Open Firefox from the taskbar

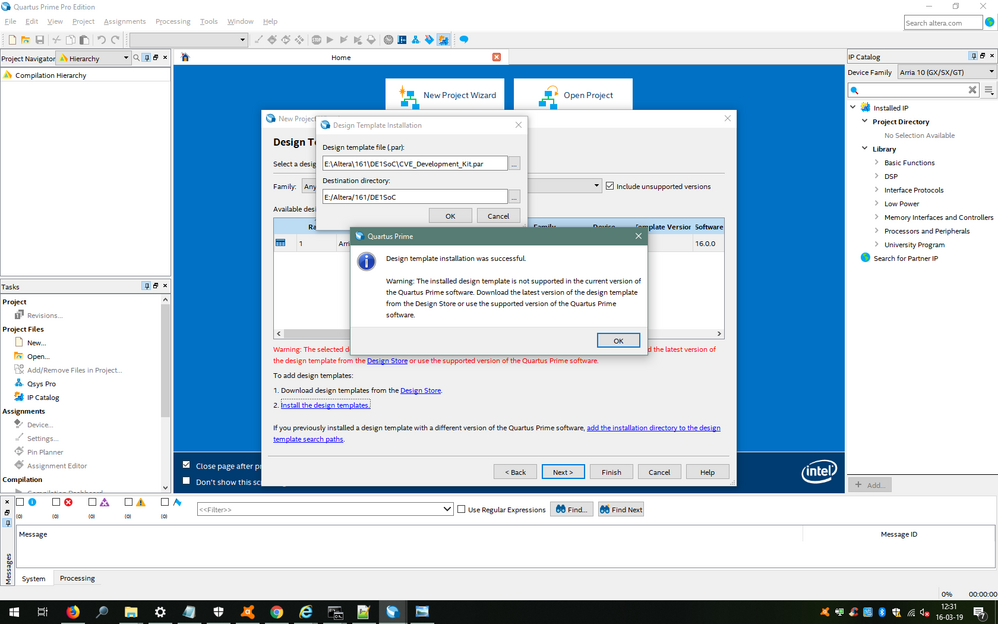tap(73, 612)
